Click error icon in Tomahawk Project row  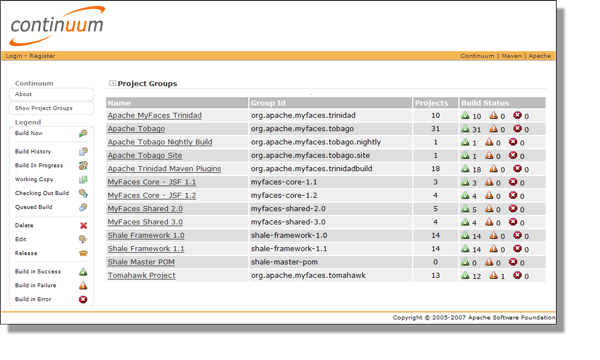[x=517, y=275]
